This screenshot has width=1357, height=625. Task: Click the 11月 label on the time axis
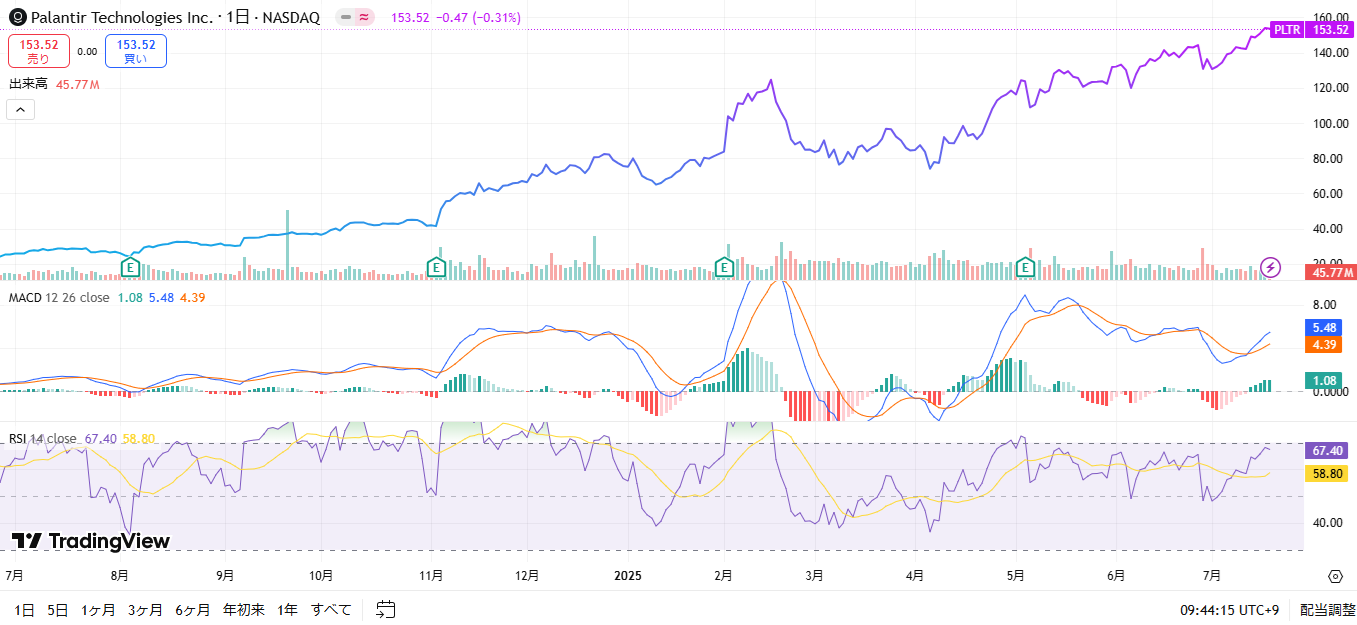(x=431, y=576)
